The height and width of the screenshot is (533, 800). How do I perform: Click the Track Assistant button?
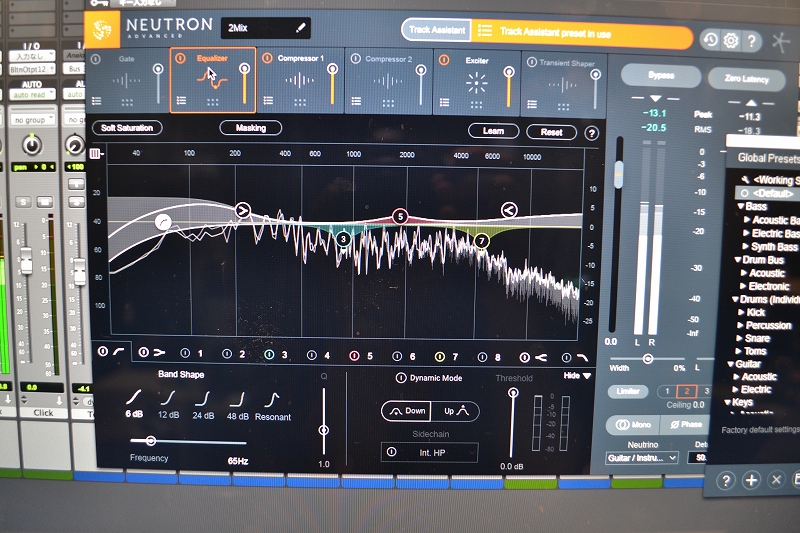point(437,30)
